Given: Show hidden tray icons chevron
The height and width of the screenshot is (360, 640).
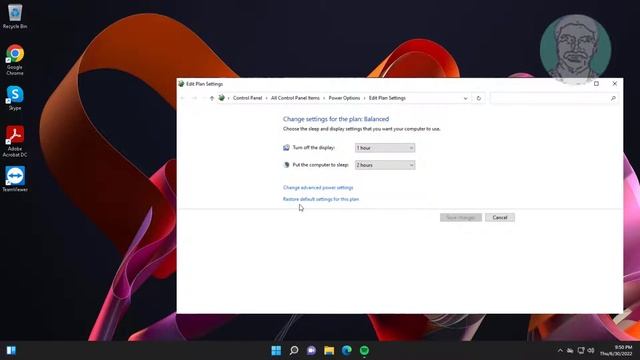Looking at the screenshot, I should click(x=560, y=350).
